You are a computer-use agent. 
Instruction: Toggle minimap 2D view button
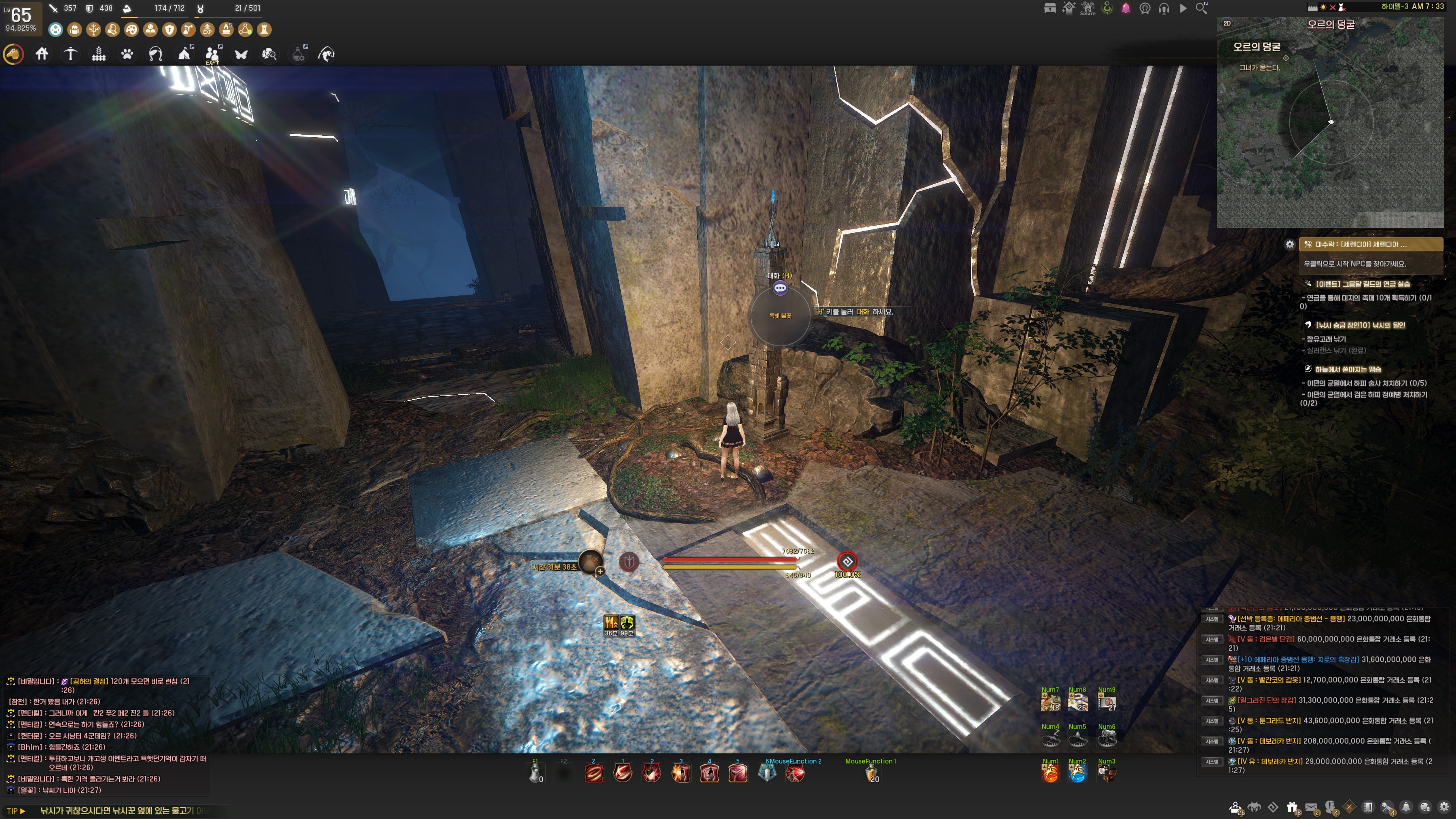(x=1227, y=23)
